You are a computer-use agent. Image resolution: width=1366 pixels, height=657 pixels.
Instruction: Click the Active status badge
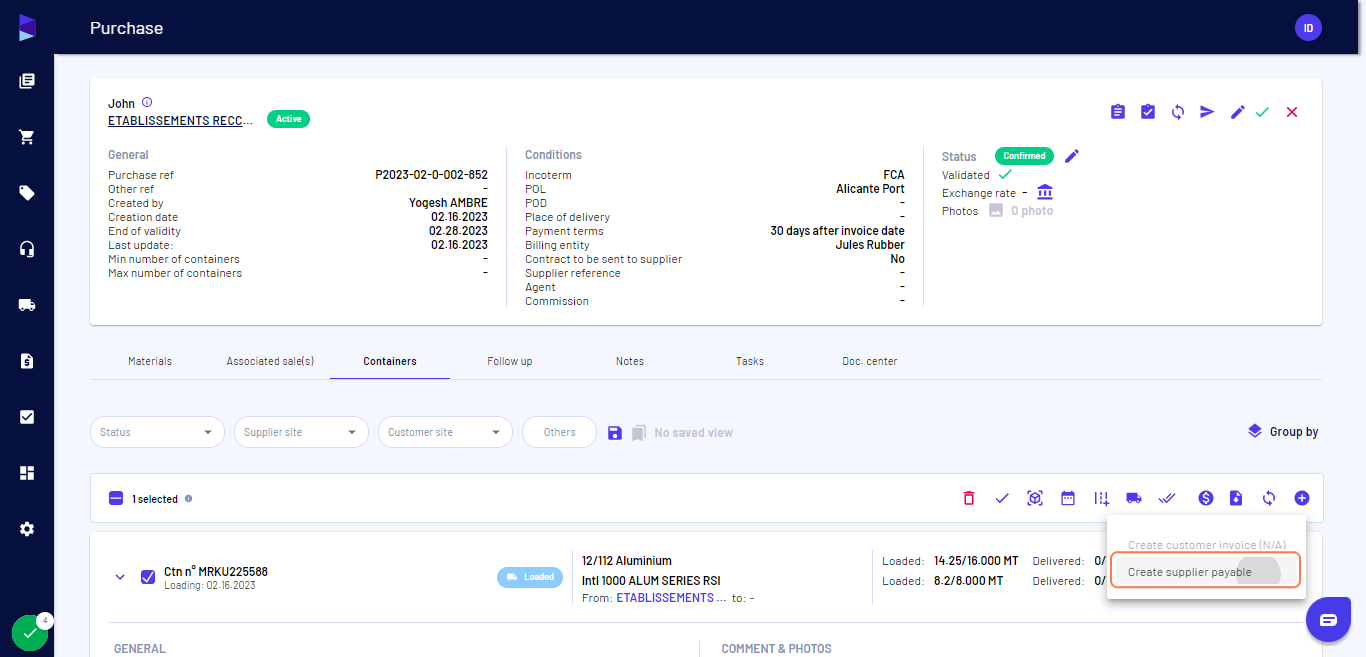tap(288, 119)
